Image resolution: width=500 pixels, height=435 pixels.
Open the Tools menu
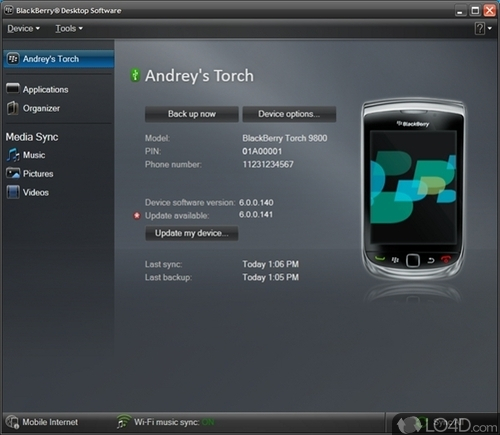coord(69,29)
